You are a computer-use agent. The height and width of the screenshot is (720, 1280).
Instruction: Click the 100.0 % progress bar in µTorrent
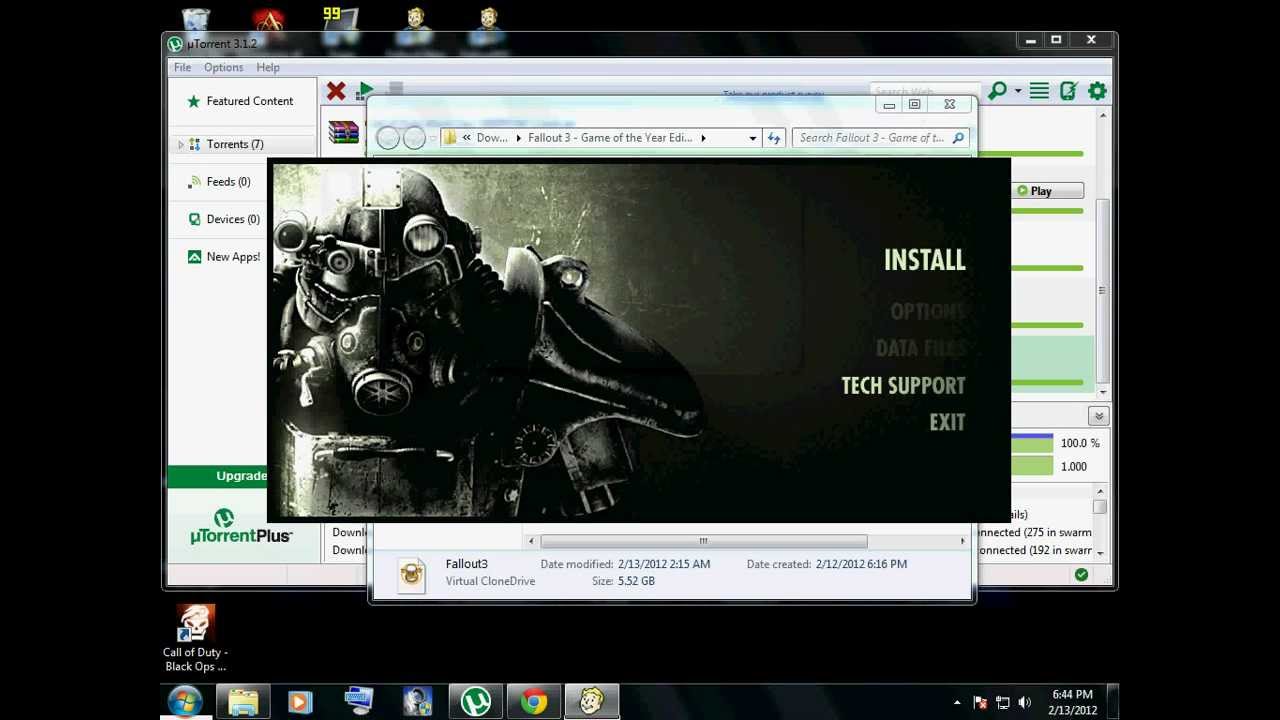click(1032, 442)
